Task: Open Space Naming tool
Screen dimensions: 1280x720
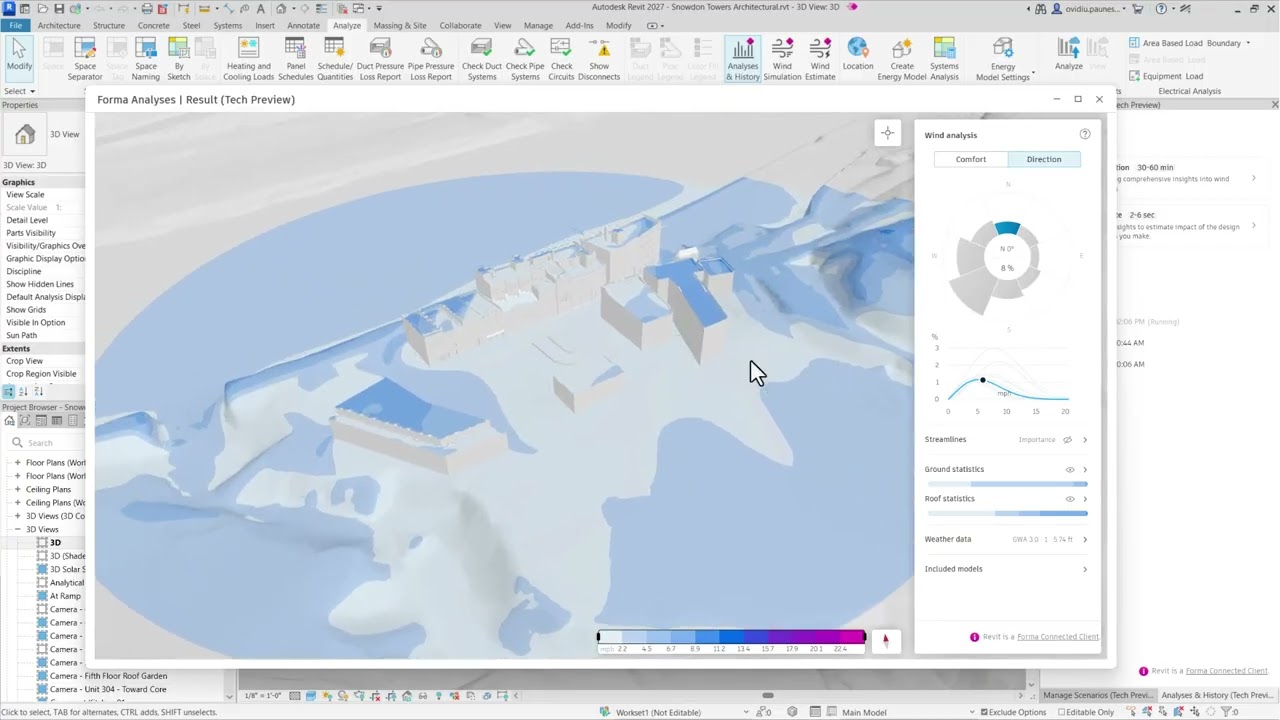Action: coord(145,58)
